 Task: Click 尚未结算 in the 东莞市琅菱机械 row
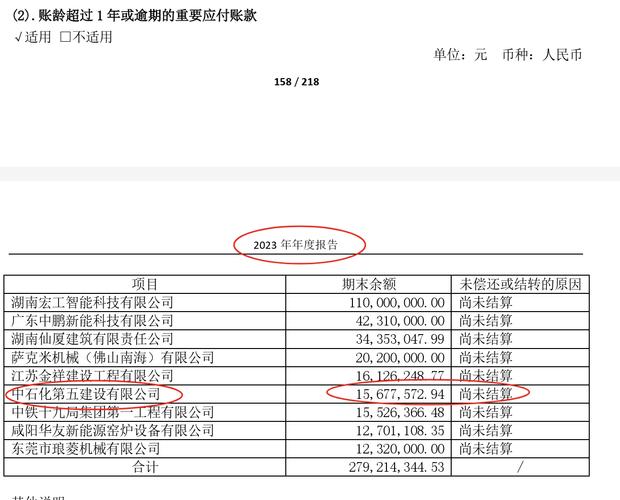(486, 449)
